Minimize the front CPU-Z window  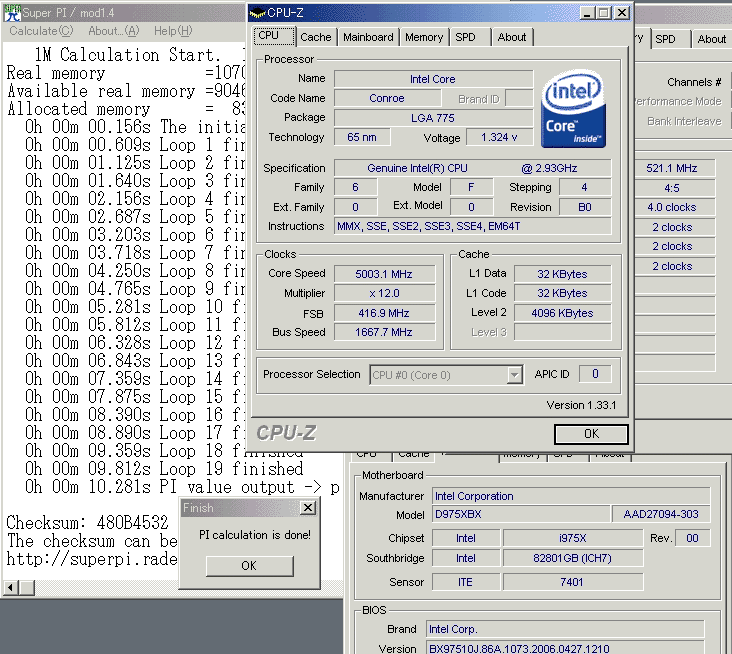coord(586,13)
